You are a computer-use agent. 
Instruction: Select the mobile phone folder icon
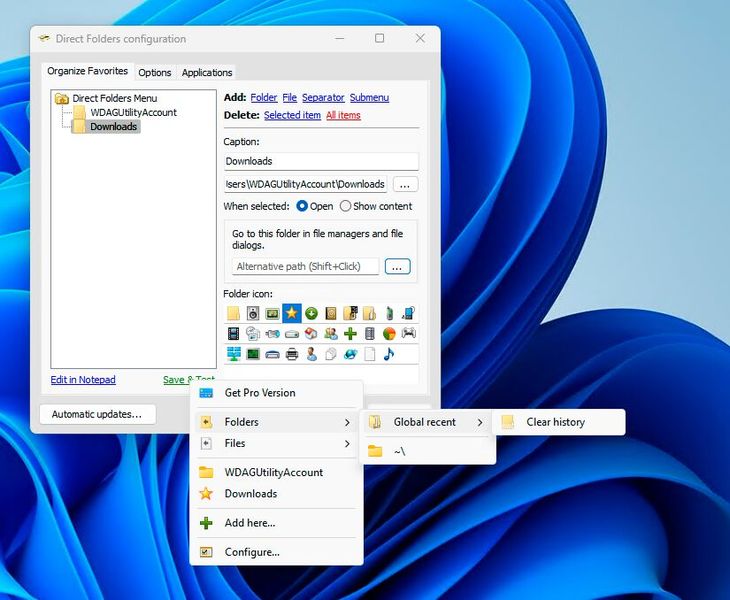pos(389,313)
